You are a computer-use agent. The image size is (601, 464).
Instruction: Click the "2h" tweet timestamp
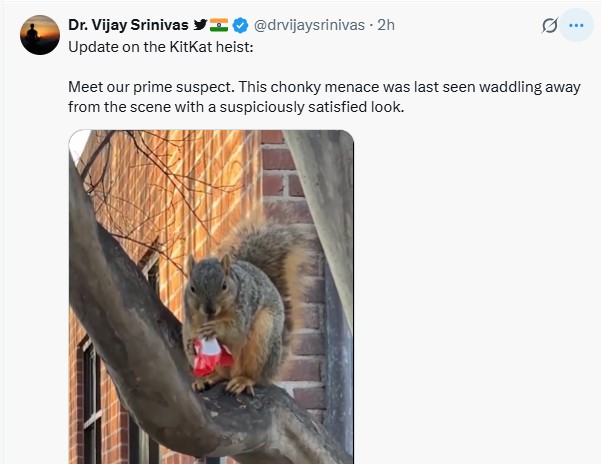386,25
